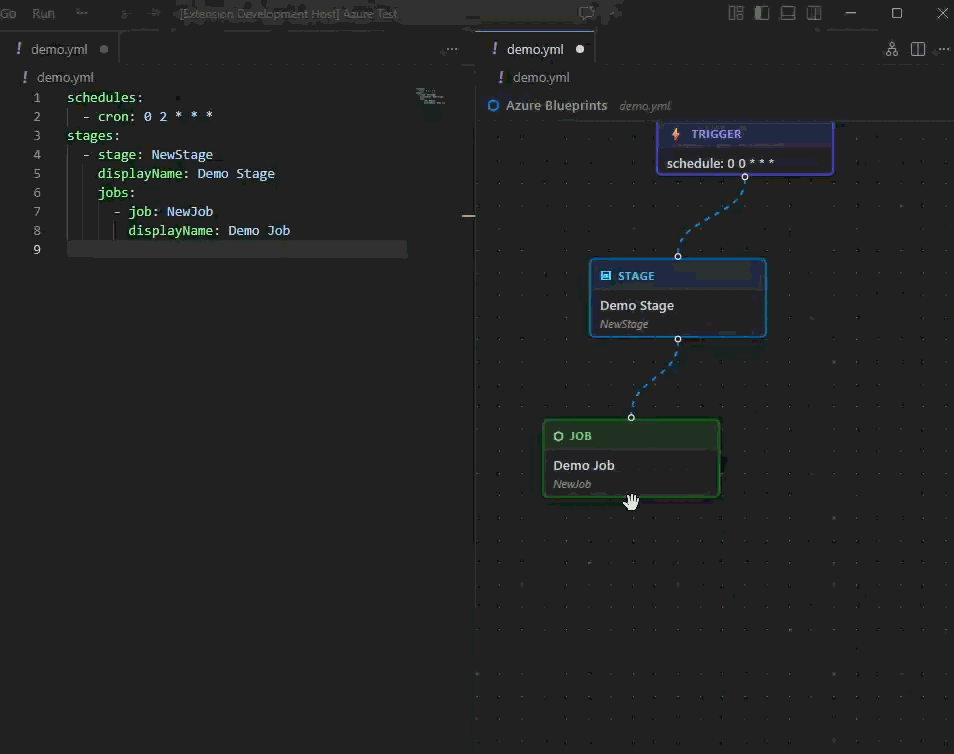Open left editor group more actions
Image resolution: width=954 pixels, height=754 pixels.
[452, 49]
